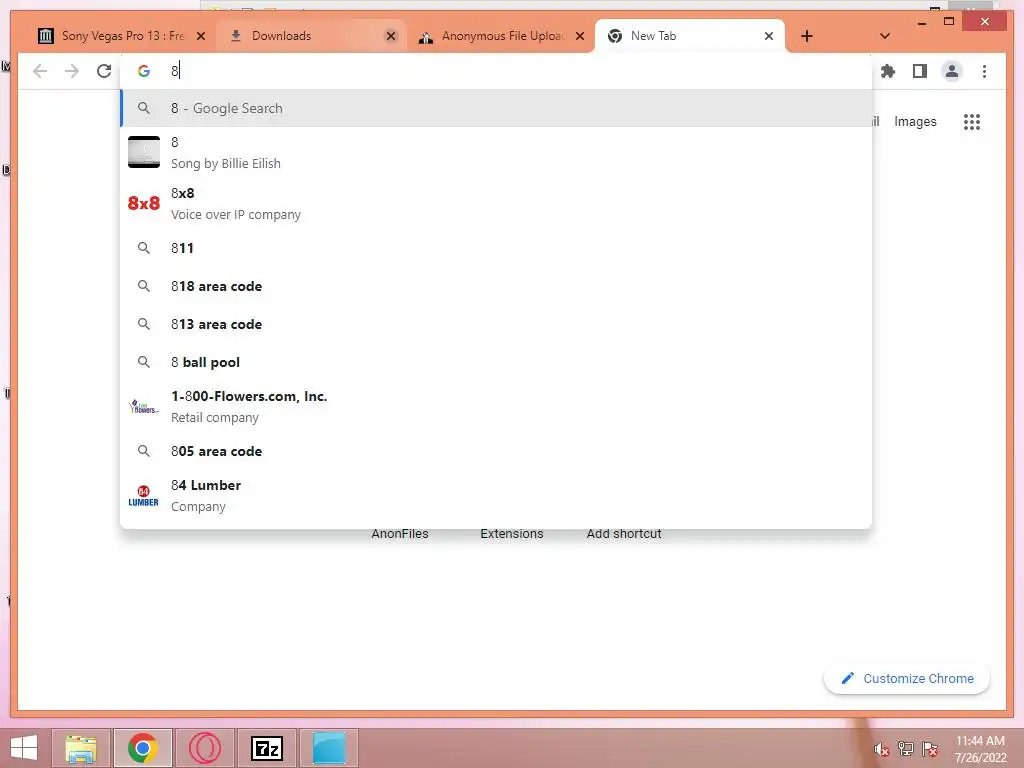Choose the '1-800-Flowers.com, Inc.' suggestion

click(496, 406)
